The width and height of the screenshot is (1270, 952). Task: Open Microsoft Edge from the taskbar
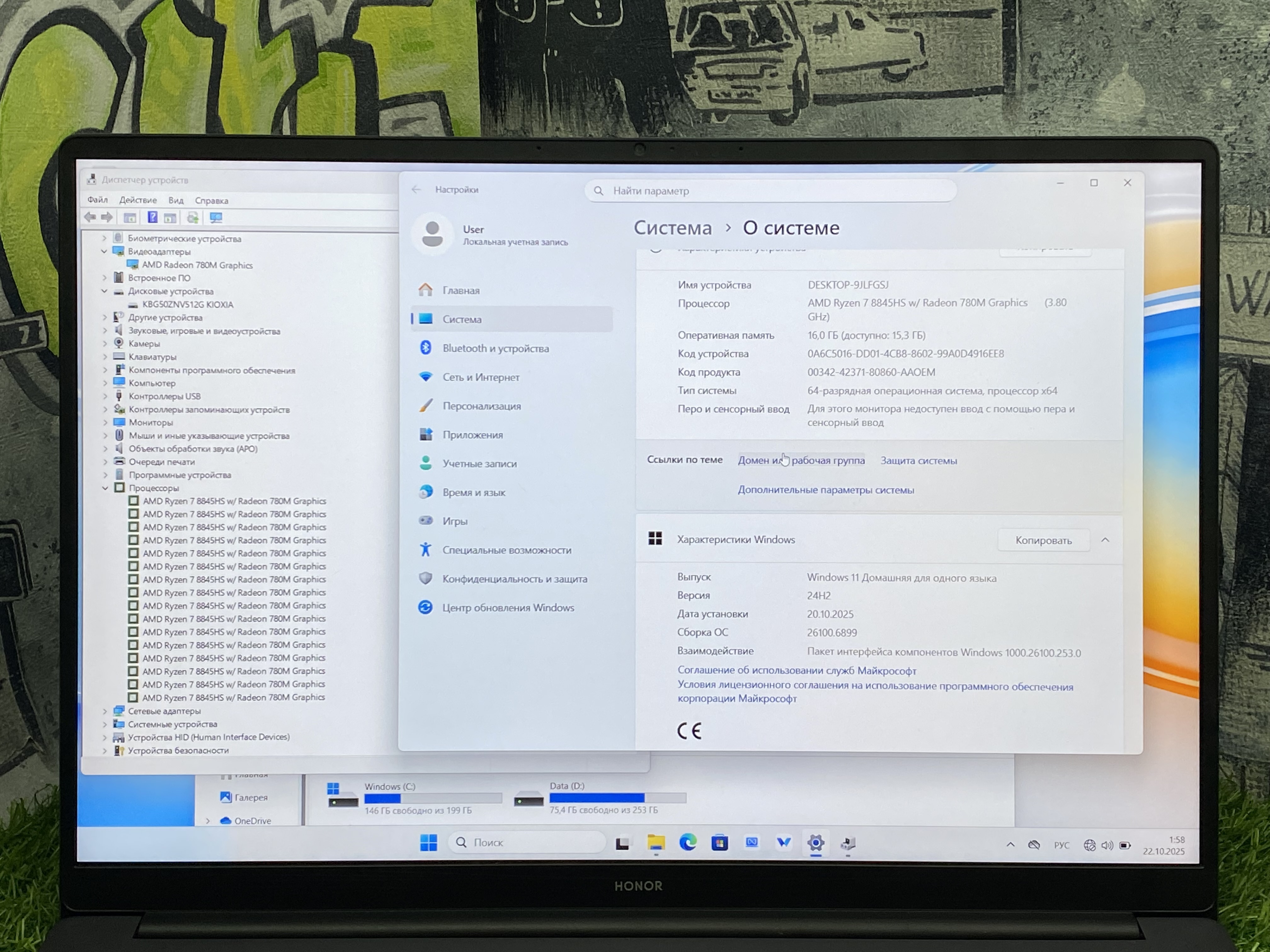pyautogui.click(x=688, y=842)
